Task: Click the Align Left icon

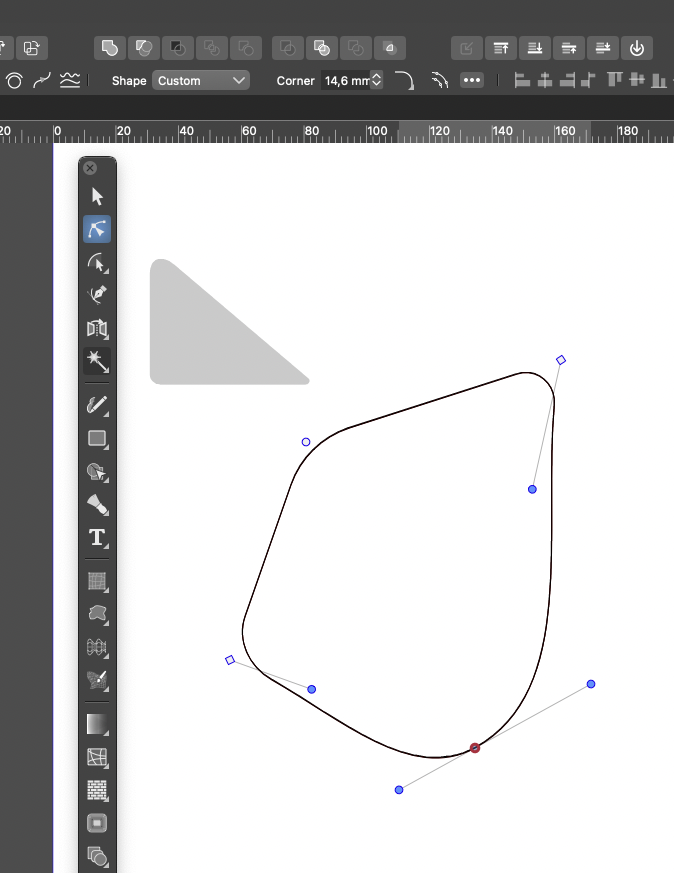Action: 522,81
